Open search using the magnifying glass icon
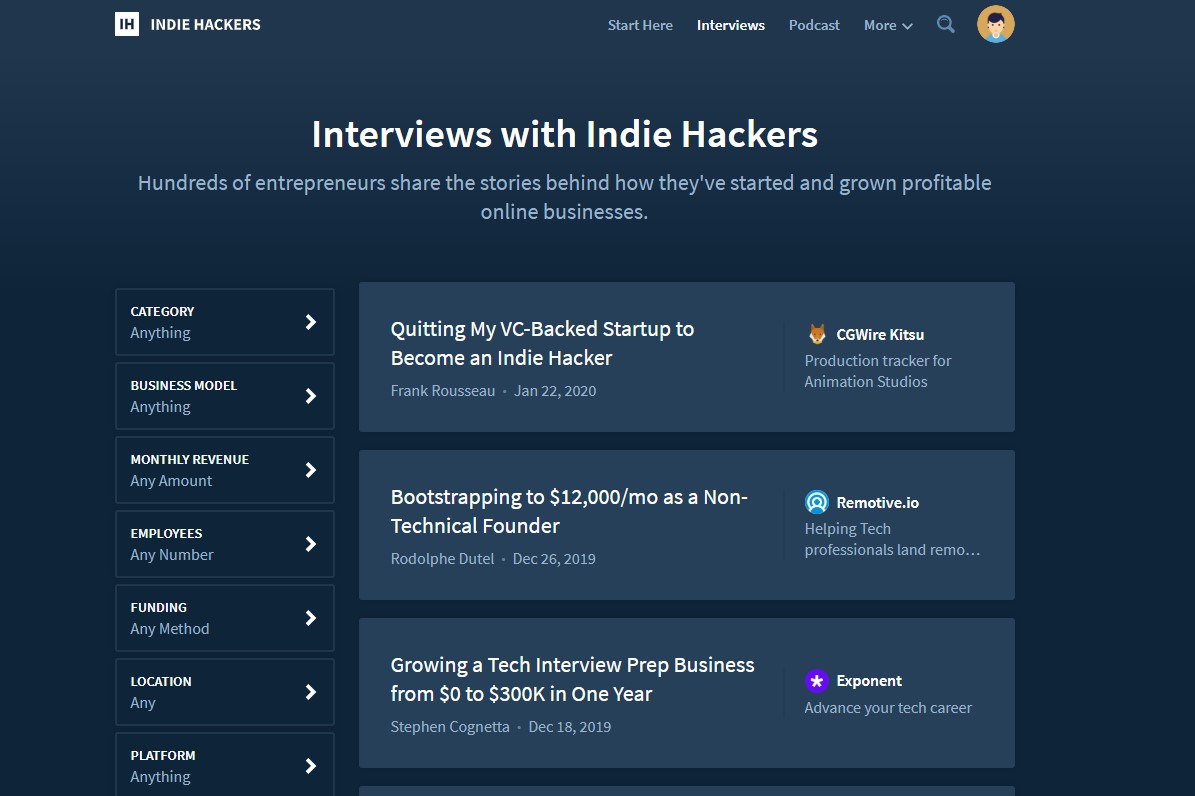Viewport: 1195px width, 796px height. 946,24
